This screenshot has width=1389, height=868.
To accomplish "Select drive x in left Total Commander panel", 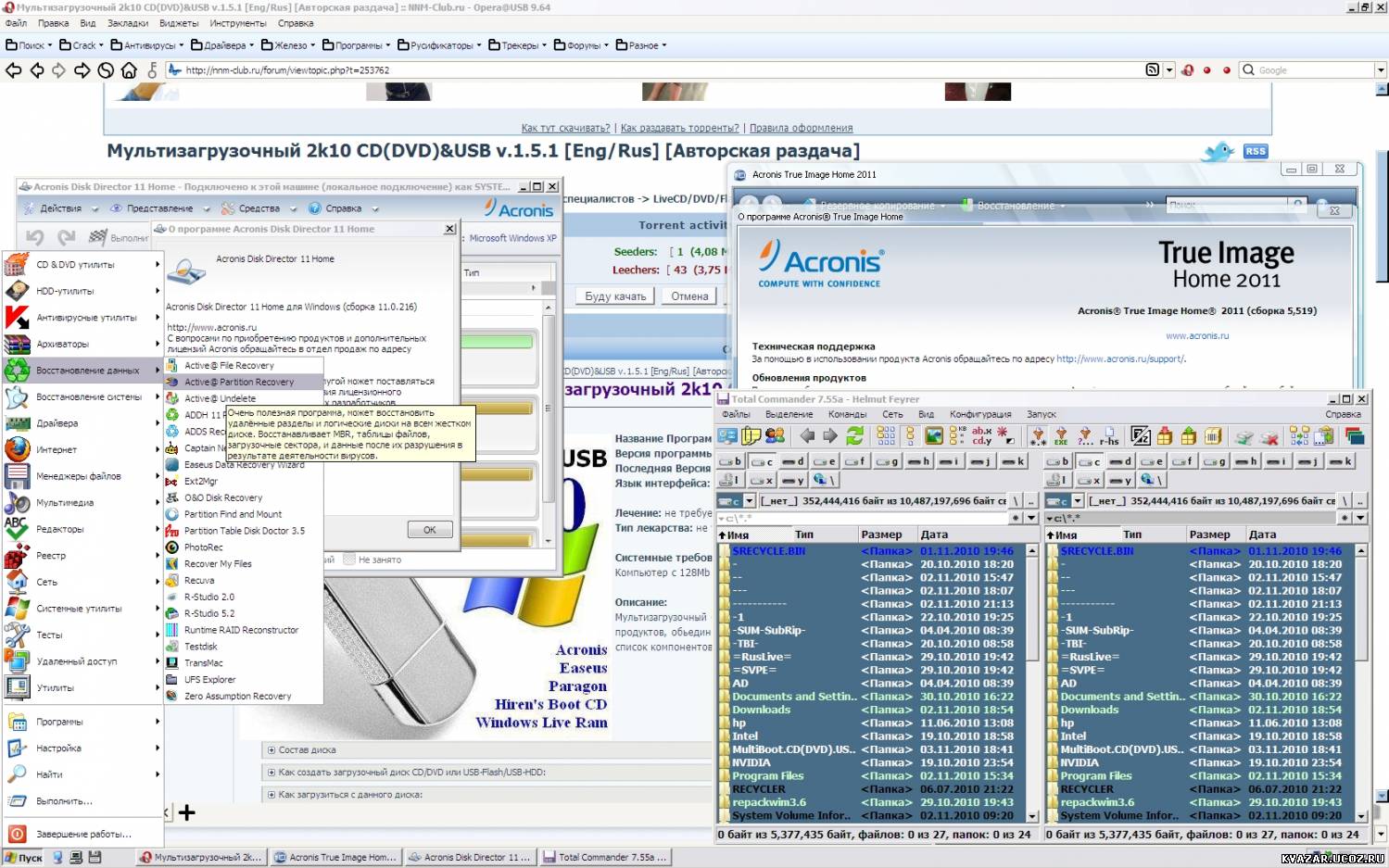I will click(763, 479).
